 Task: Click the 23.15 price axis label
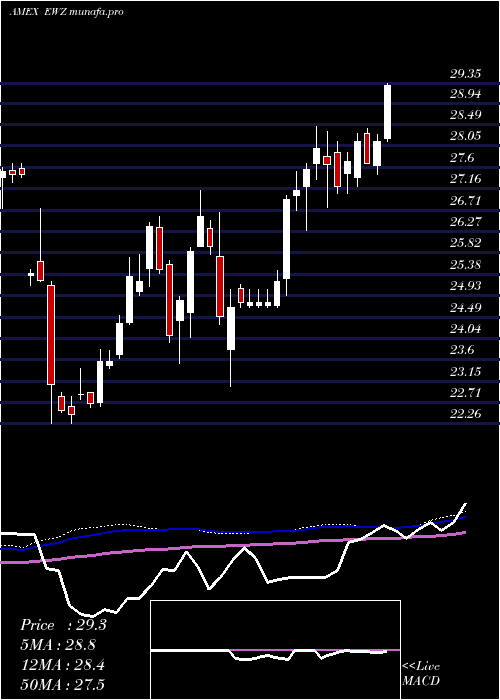[x=465, y=371]
